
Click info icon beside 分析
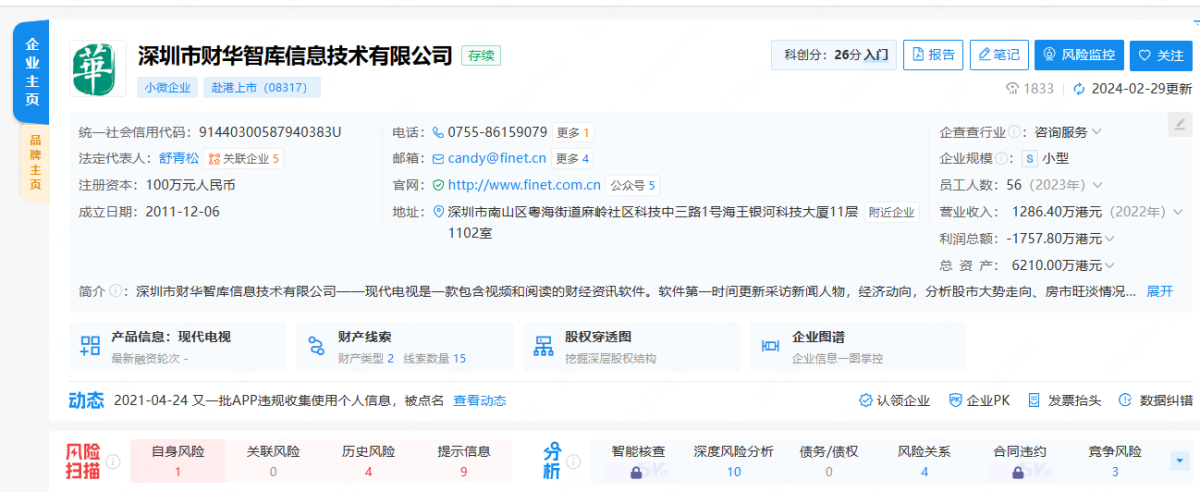[x=574, y=461]
